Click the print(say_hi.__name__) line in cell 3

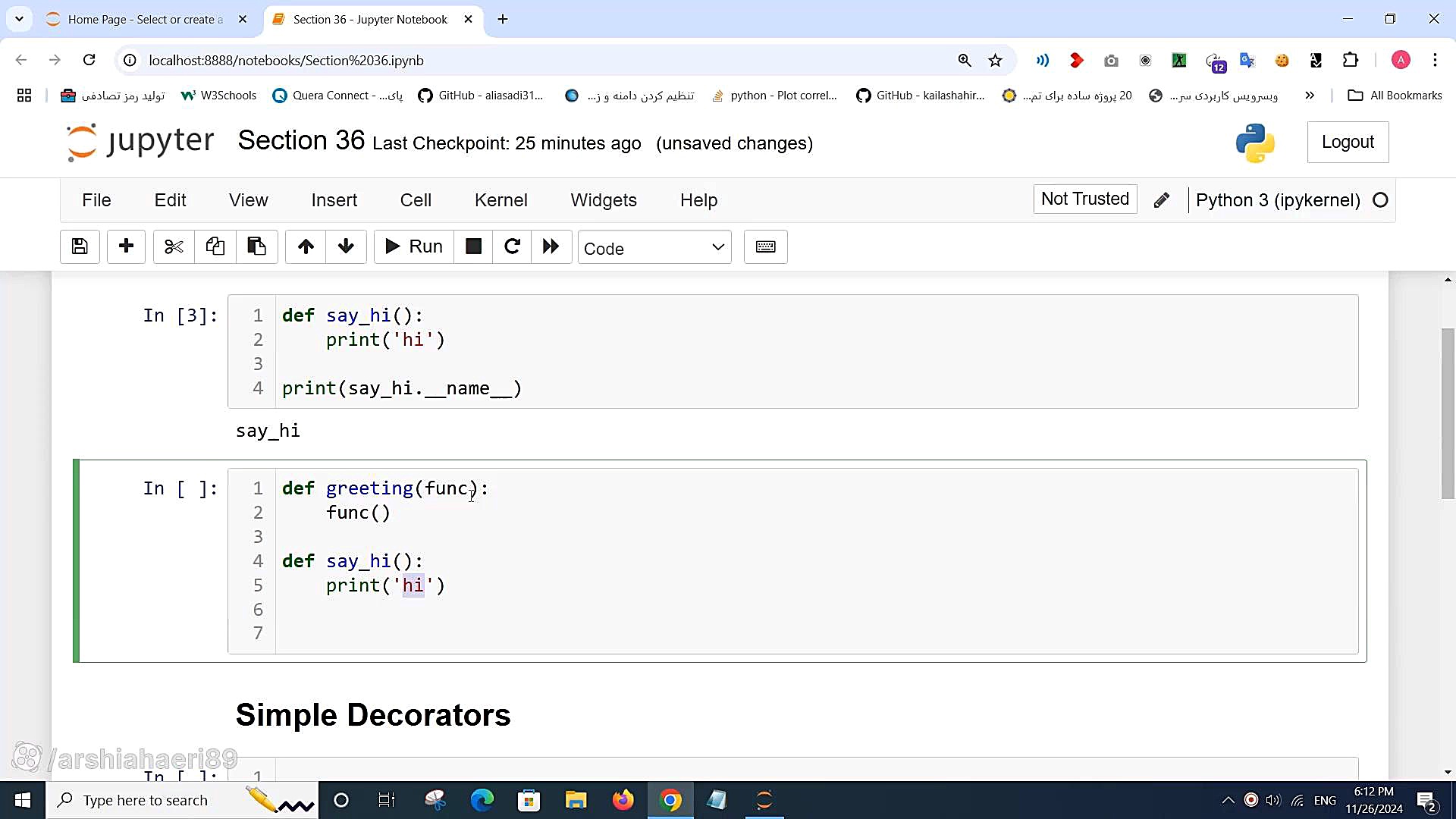click(402, 388)
